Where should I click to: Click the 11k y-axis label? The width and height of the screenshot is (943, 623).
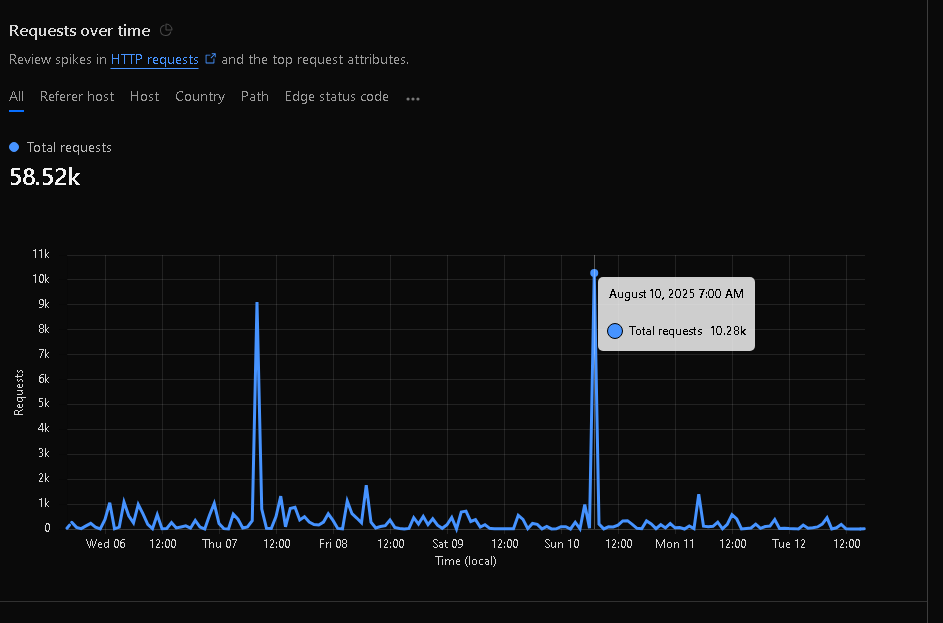pyautogui.click(x=41, y=254)
